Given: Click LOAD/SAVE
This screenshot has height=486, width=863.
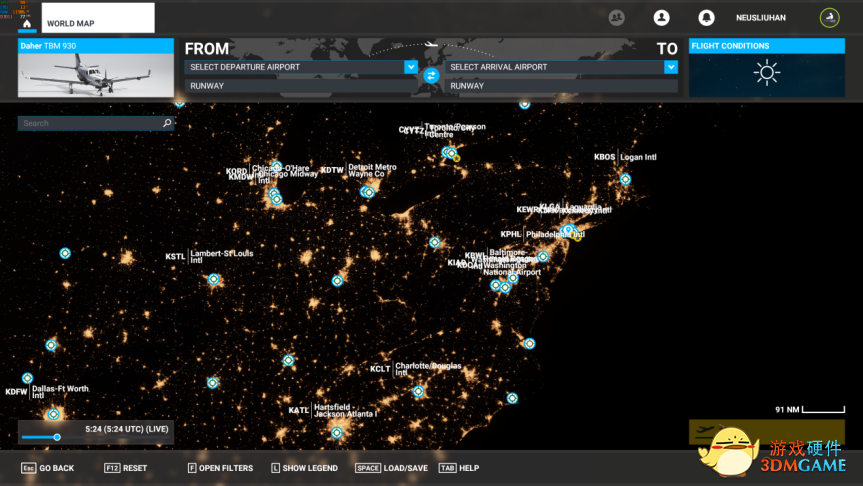Looking at the screenshot, I should [x=391, y=468].
